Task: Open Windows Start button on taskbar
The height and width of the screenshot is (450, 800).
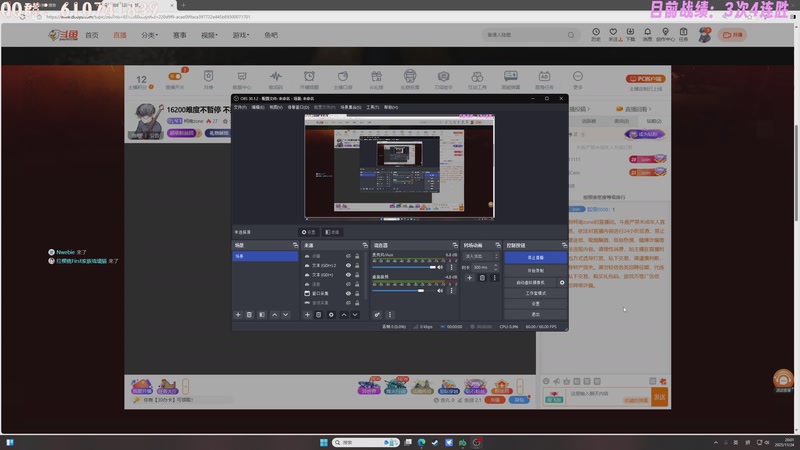Action: click(323, 442)
